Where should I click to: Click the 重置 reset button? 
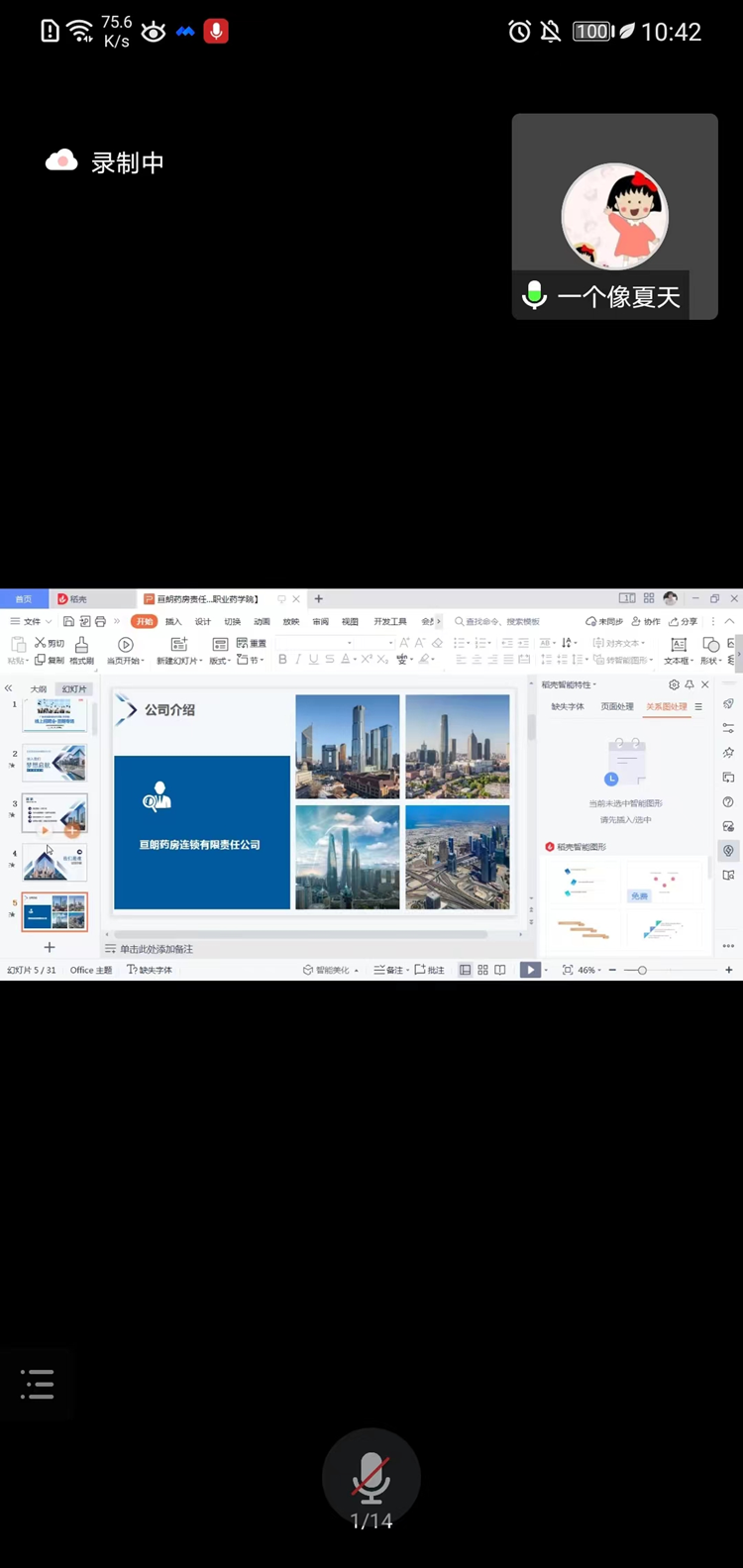[252, 643]
